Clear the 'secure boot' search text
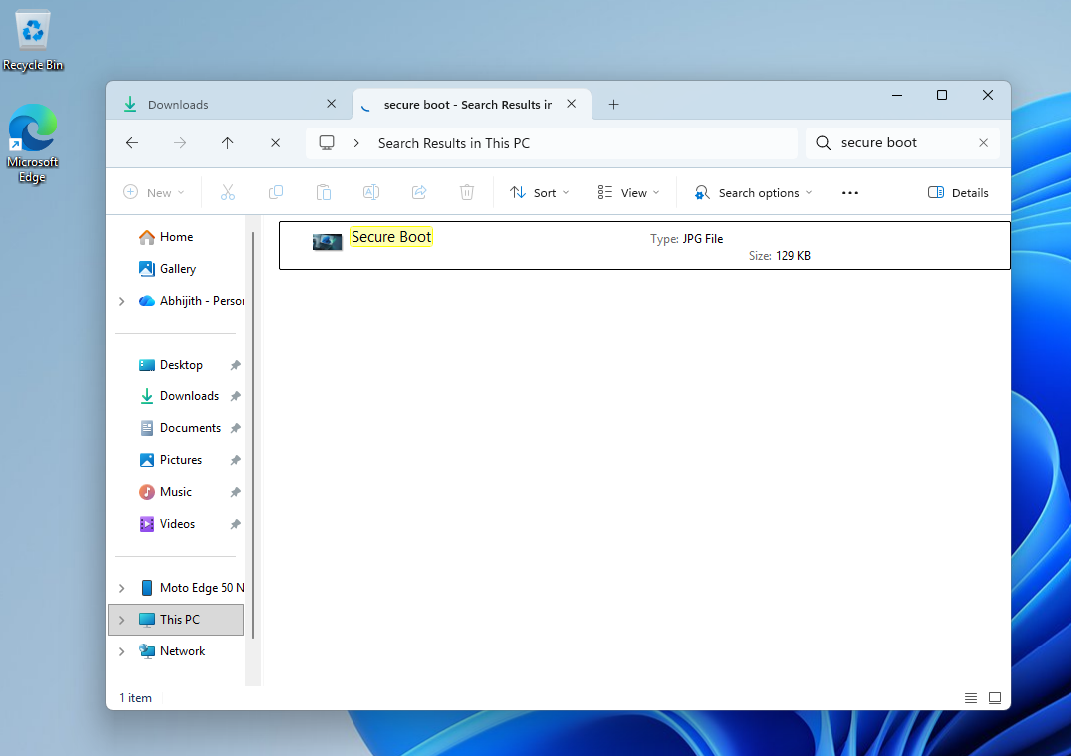Image resolution: width=1071 pixels, height=756 pixels. [x=984, y=143]
